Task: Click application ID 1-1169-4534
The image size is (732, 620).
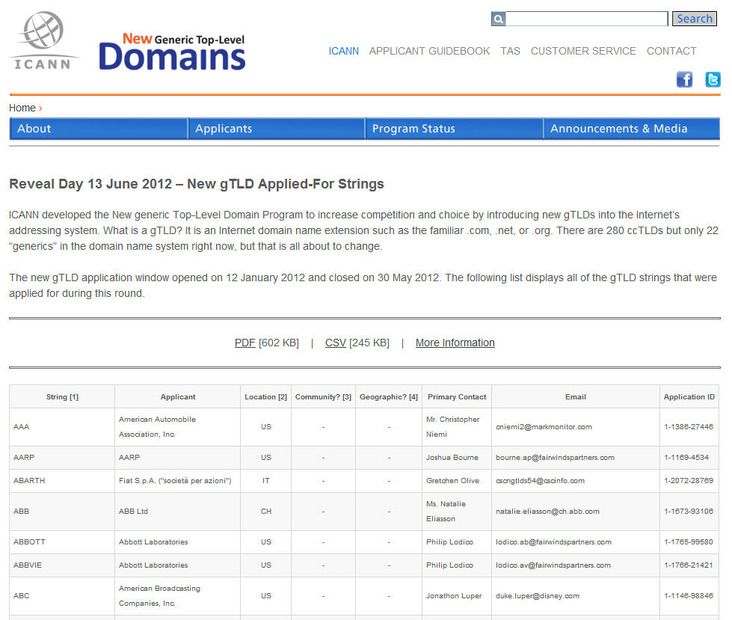Action: (x=686, y=458)
